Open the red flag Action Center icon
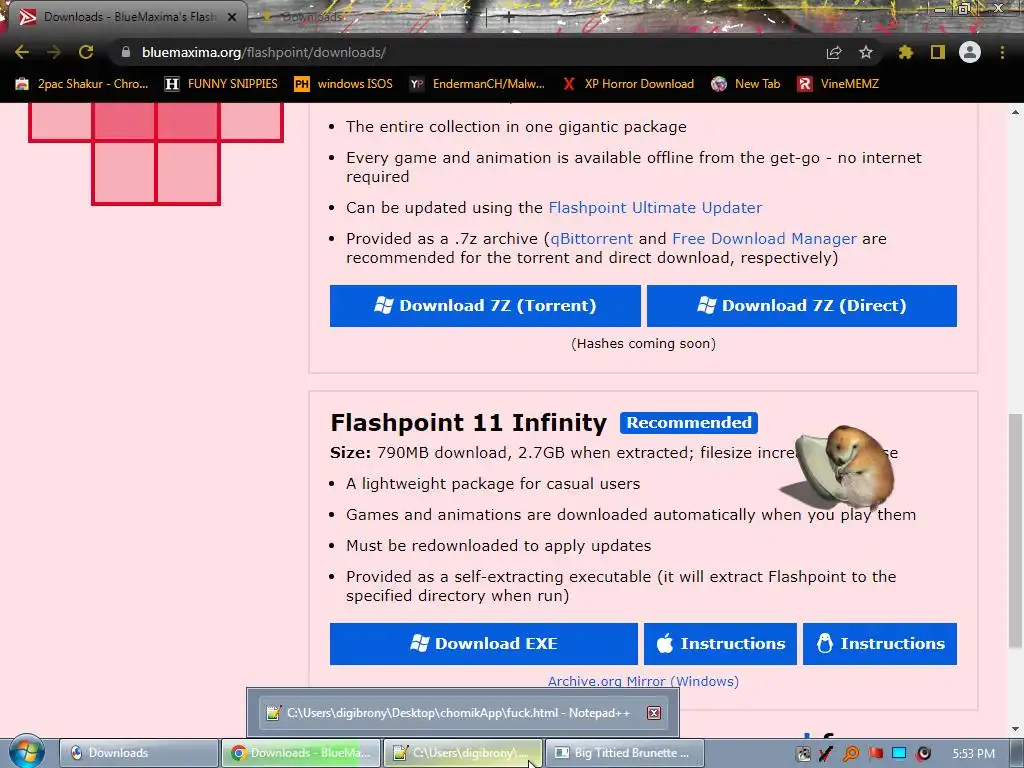 click(876, 754)
